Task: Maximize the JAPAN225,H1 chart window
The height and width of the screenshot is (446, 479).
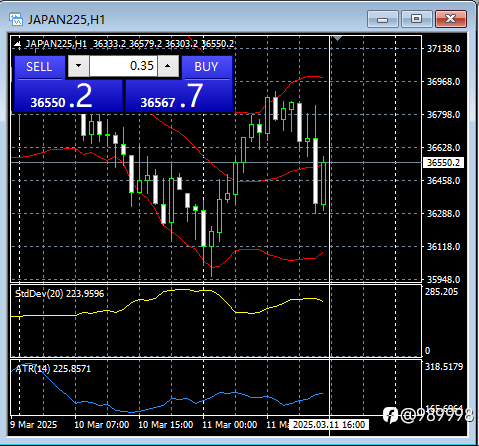Action: coord(416,19)
